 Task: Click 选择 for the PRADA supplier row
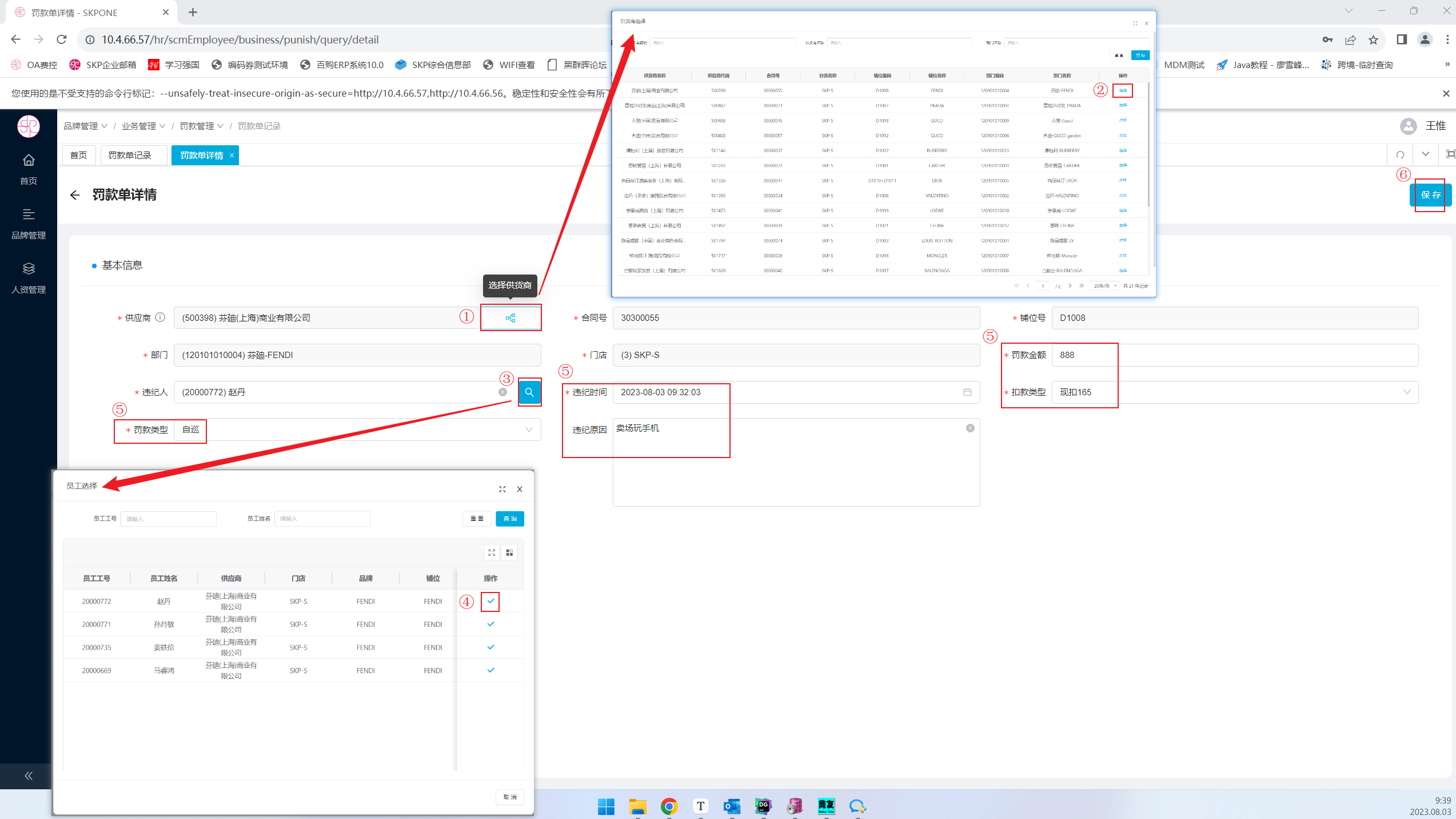tap(1123, 105)
